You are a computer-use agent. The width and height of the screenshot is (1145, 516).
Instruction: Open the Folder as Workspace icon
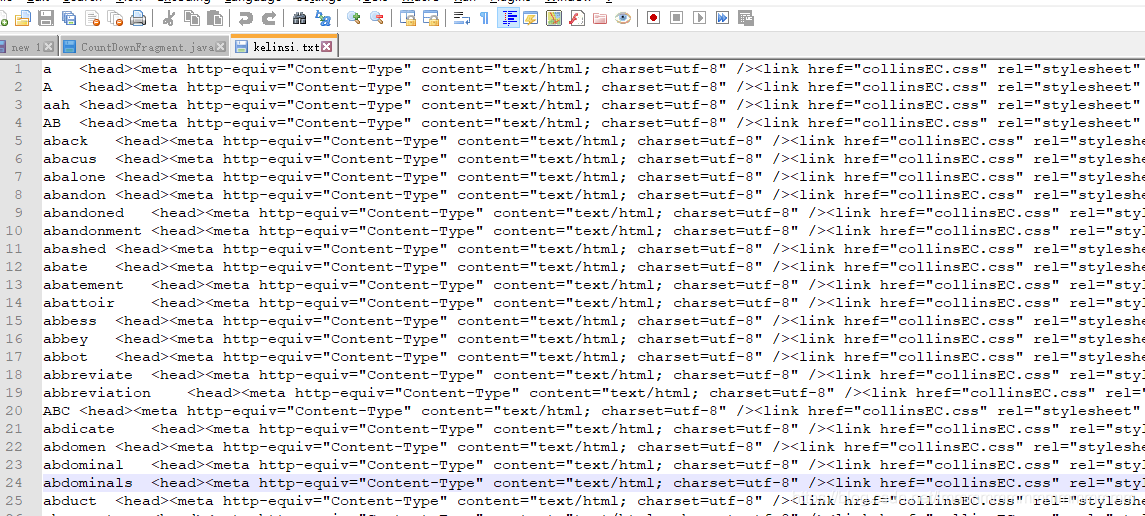(600, 18)
